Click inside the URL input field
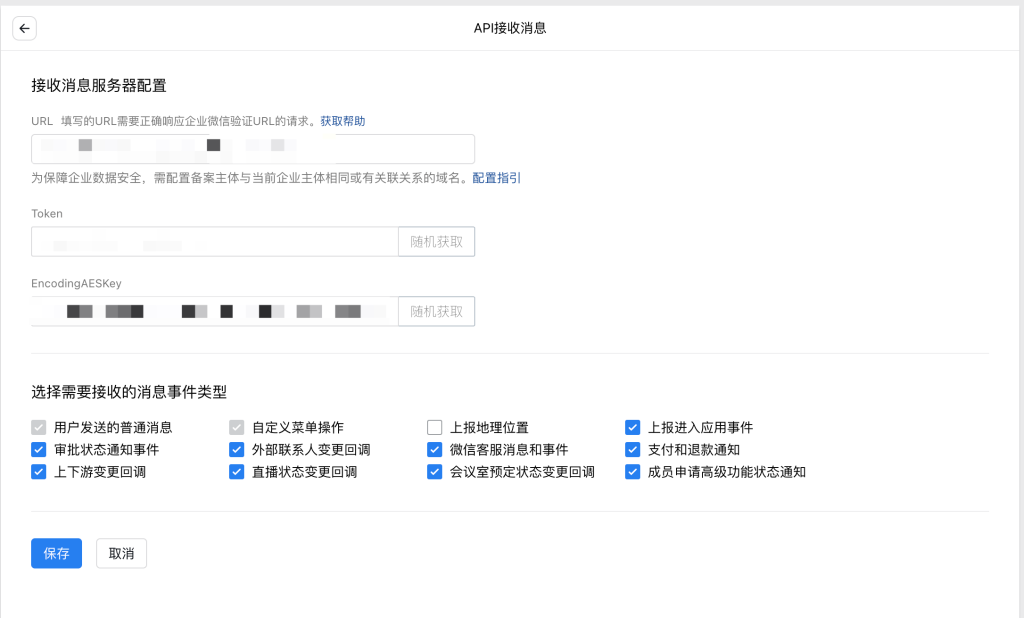This screenshot has width=1024, height=618. [250, 148]
